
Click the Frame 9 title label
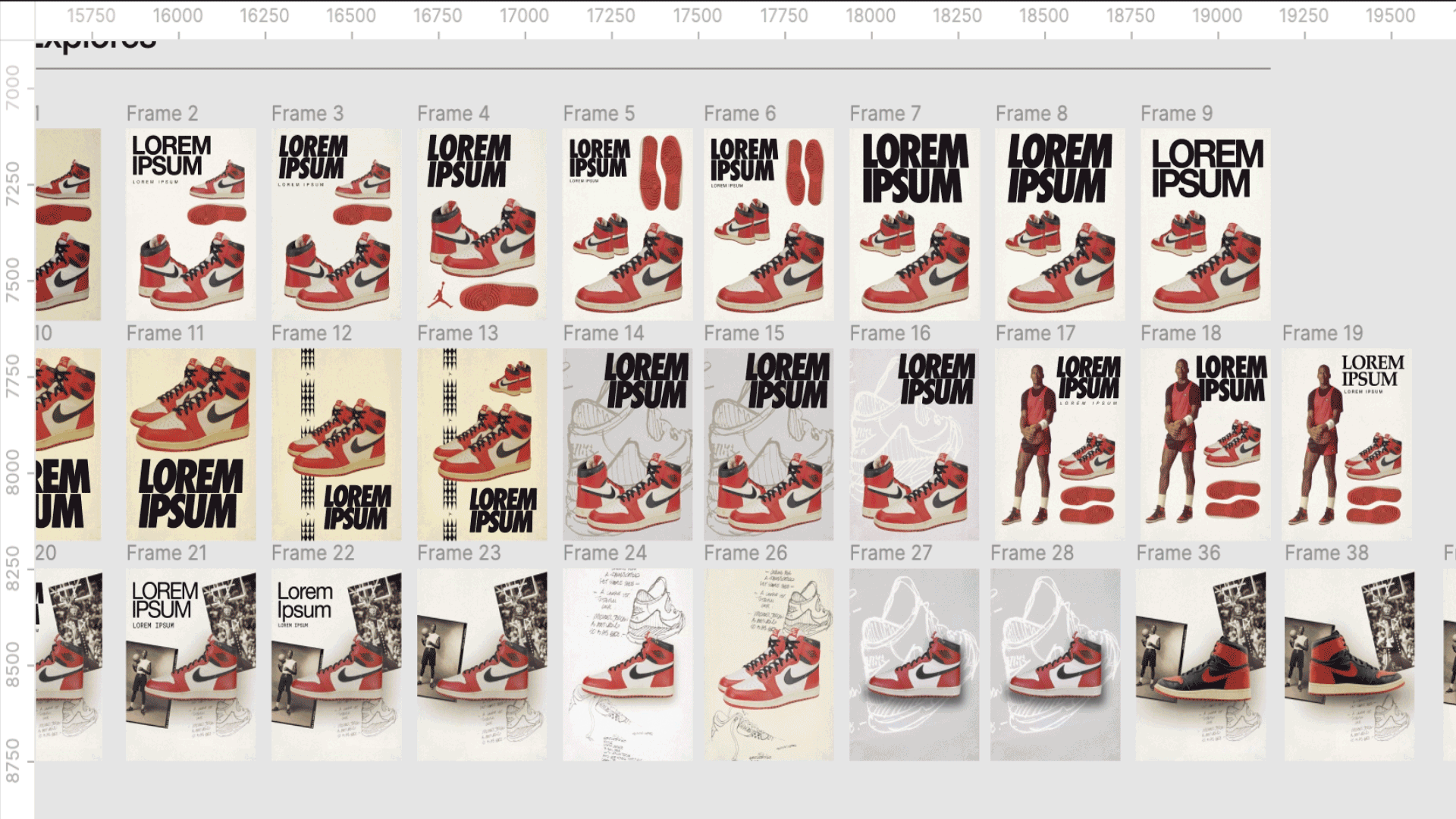coord(1176,114)
